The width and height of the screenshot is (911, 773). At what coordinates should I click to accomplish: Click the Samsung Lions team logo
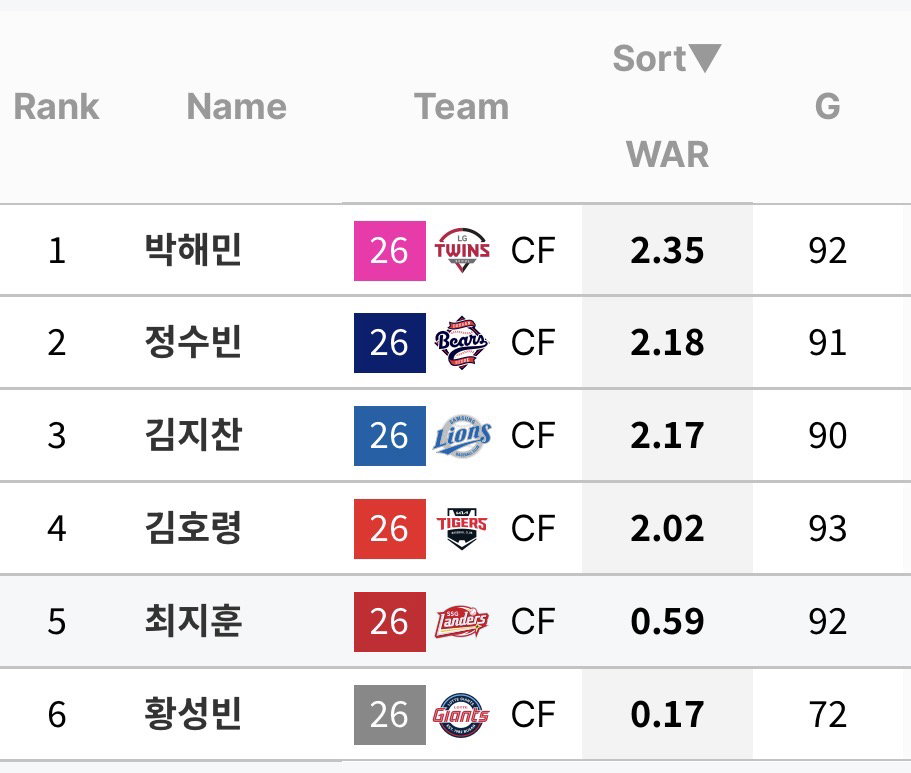pyautogui.click(x=462, y=436)
